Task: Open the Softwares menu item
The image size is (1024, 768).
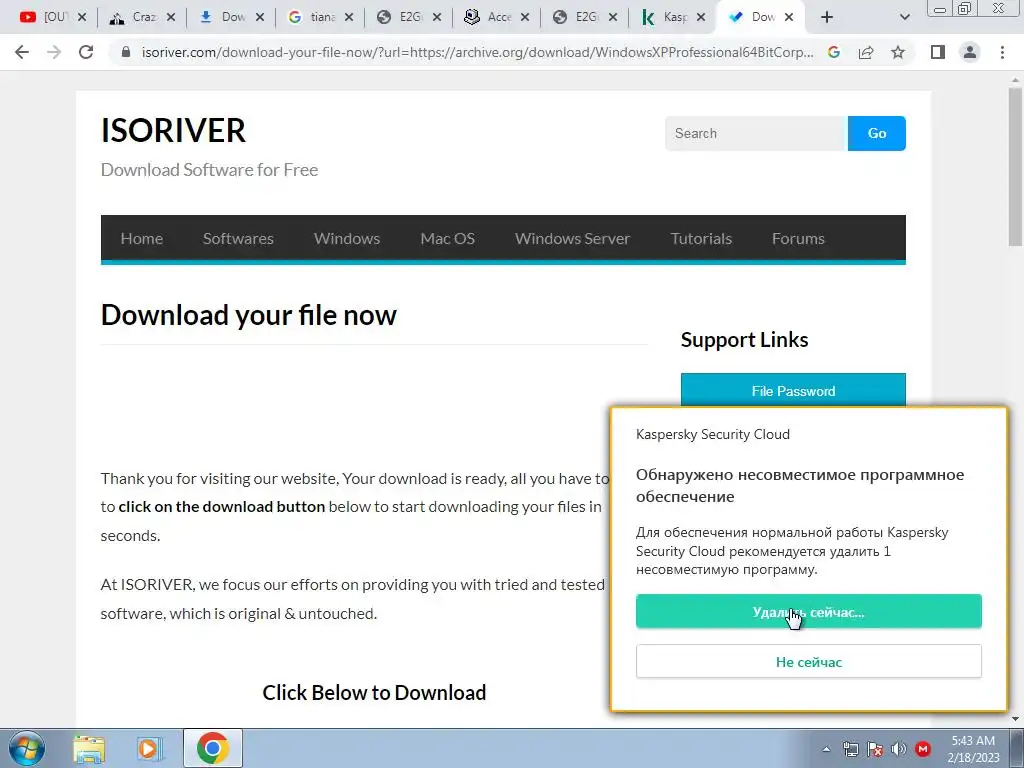Action: [238, 238]
